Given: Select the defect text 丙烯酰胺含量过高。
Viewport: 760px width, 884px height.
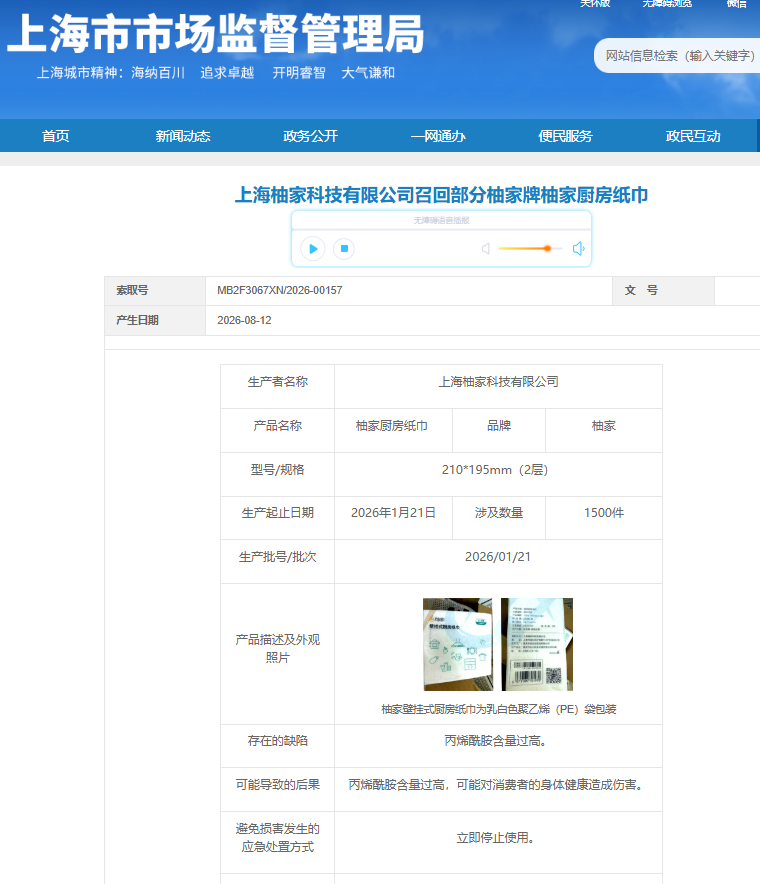Looking at the screenshot, I should coord(495,741).
